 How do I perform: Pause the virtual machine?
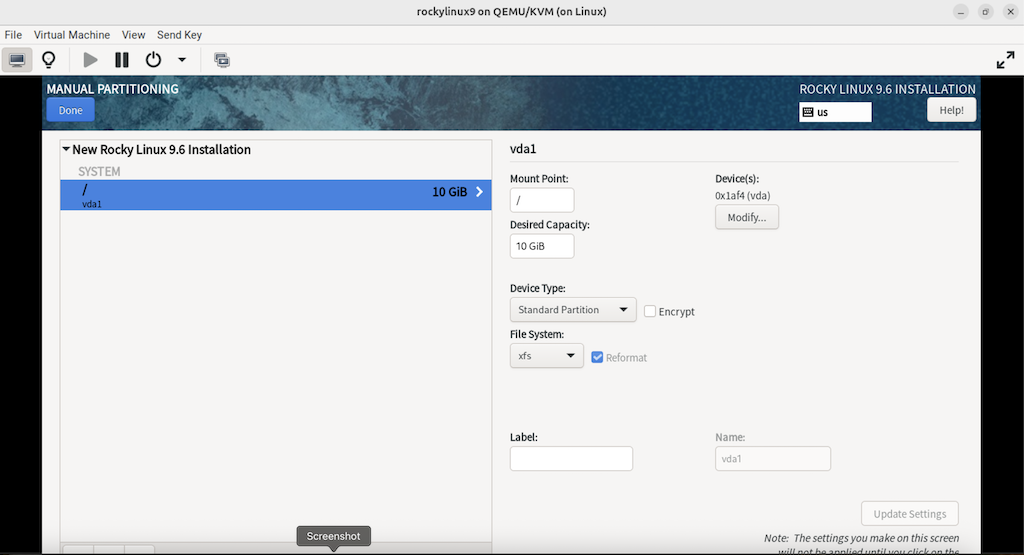click(x=121, y=60)
